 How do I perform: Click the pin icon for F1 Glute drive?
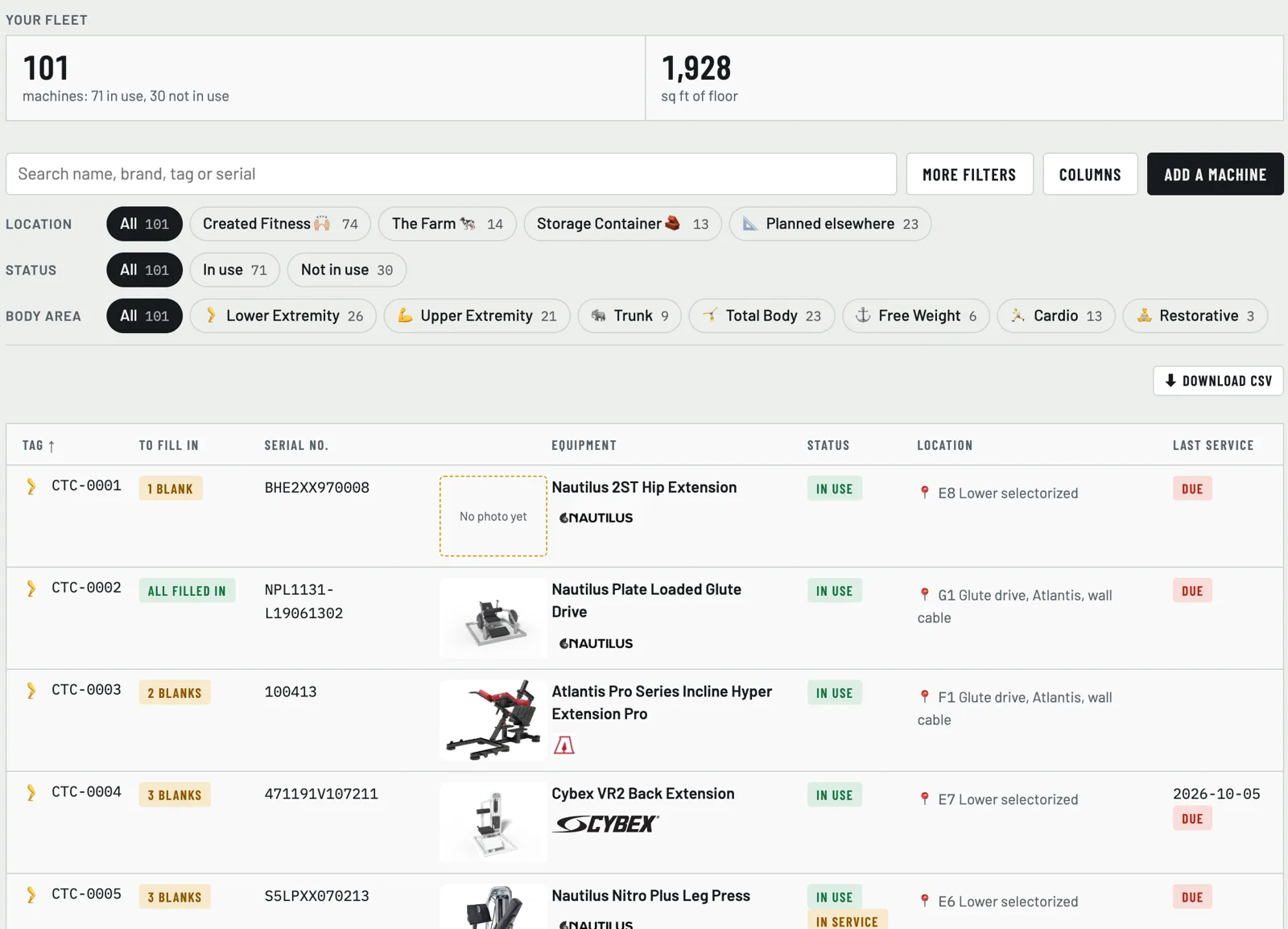(x=924, y=697)
